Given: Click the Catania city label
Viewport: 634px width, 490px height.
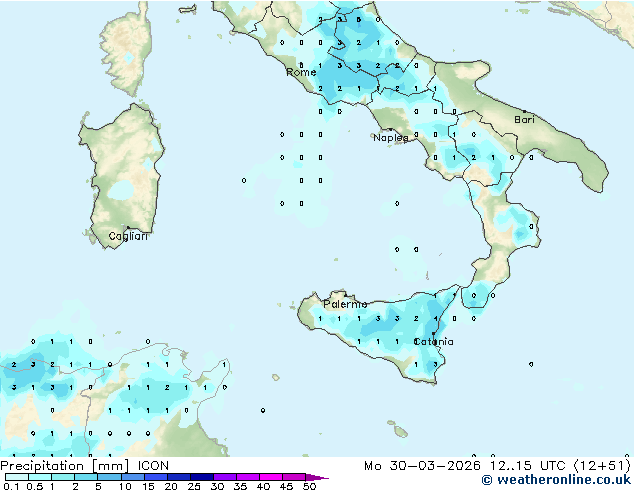Looking at the screenshot, I should click(x=433, y=342).
